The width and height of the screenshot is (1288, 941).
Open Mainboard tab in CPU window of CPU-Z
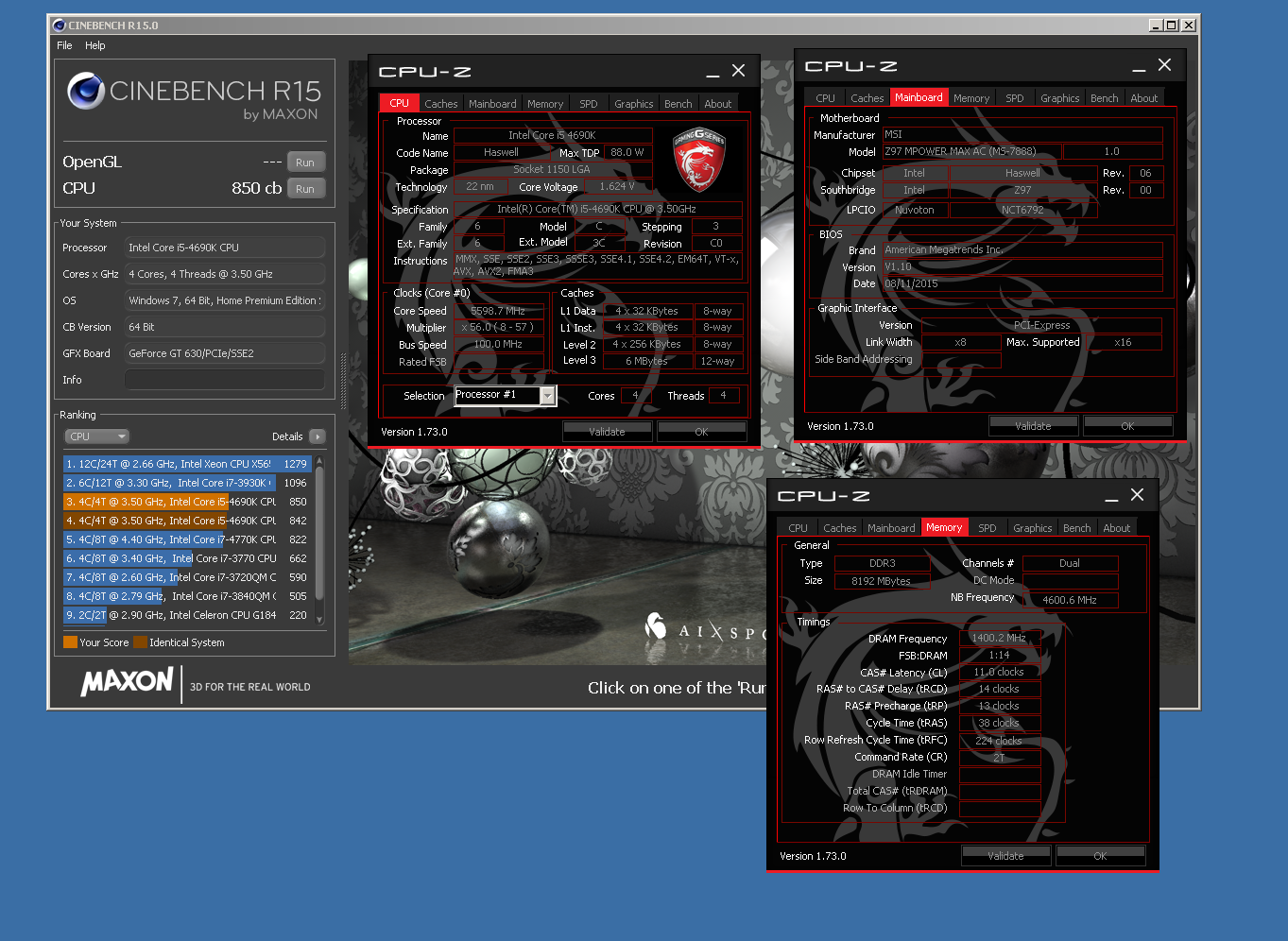pos(492,104)
